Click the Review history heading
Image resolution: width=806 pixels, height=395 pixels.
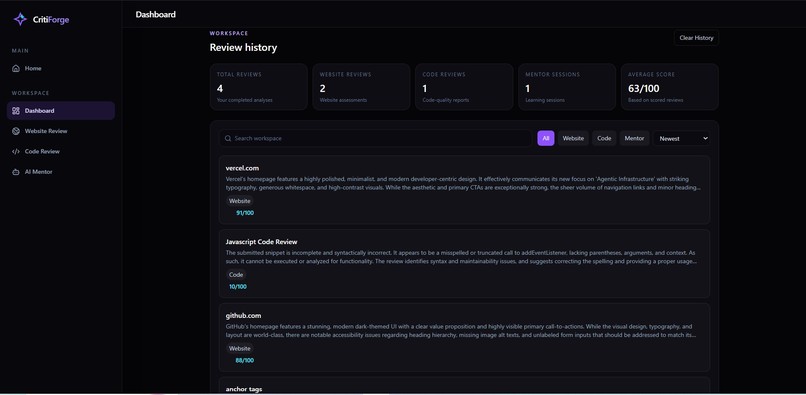tap(243, 47)
